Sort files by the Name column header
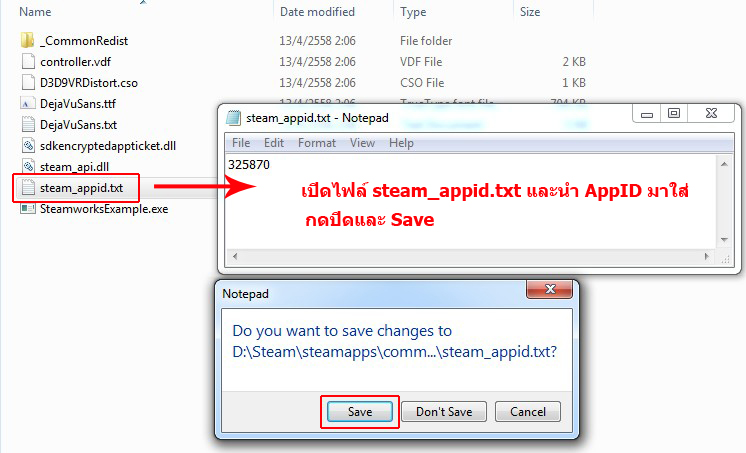Screen dimensions: 746x453 point(35,12)
